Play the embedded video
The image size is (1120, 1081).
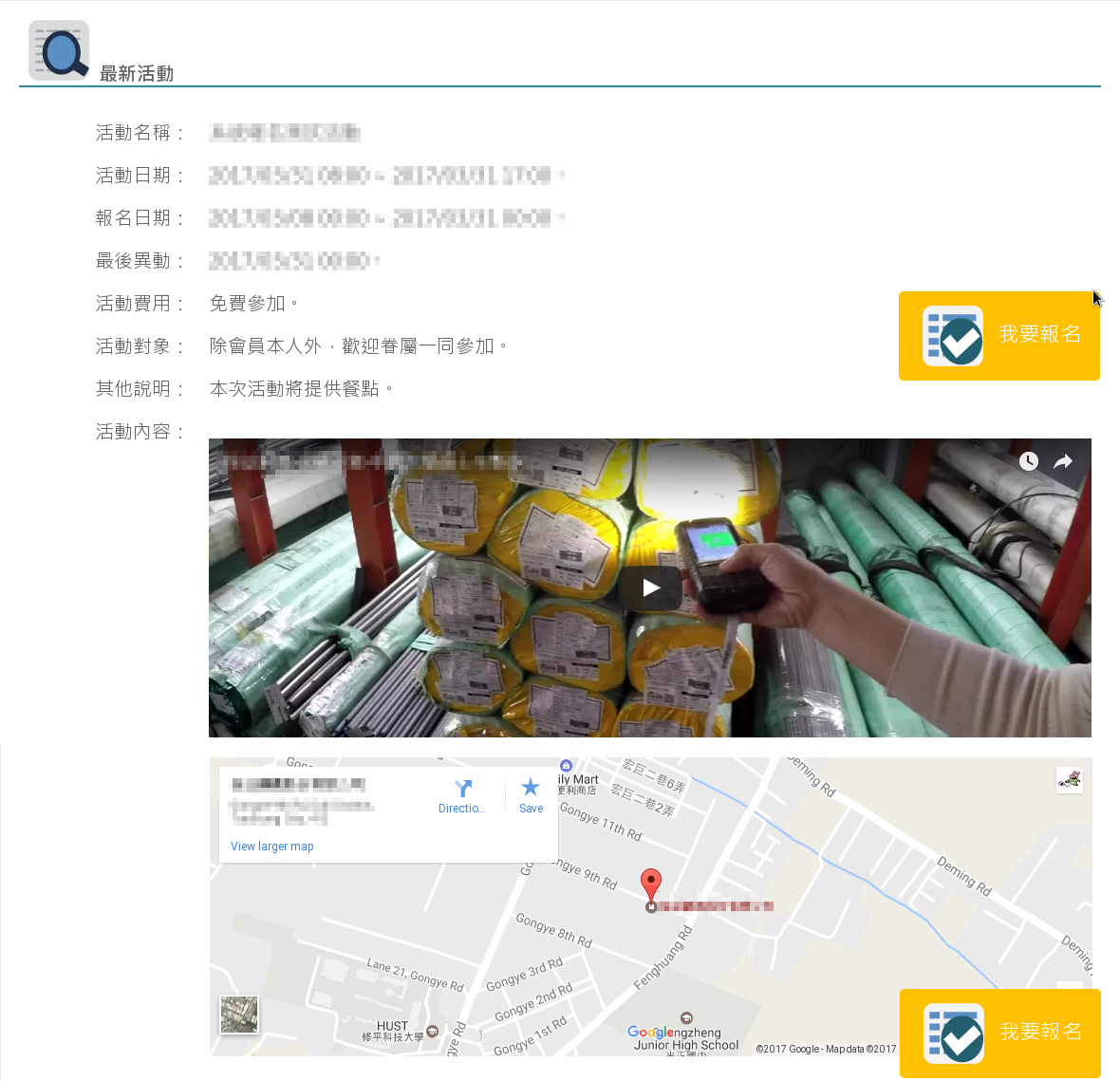pos(650,587)
